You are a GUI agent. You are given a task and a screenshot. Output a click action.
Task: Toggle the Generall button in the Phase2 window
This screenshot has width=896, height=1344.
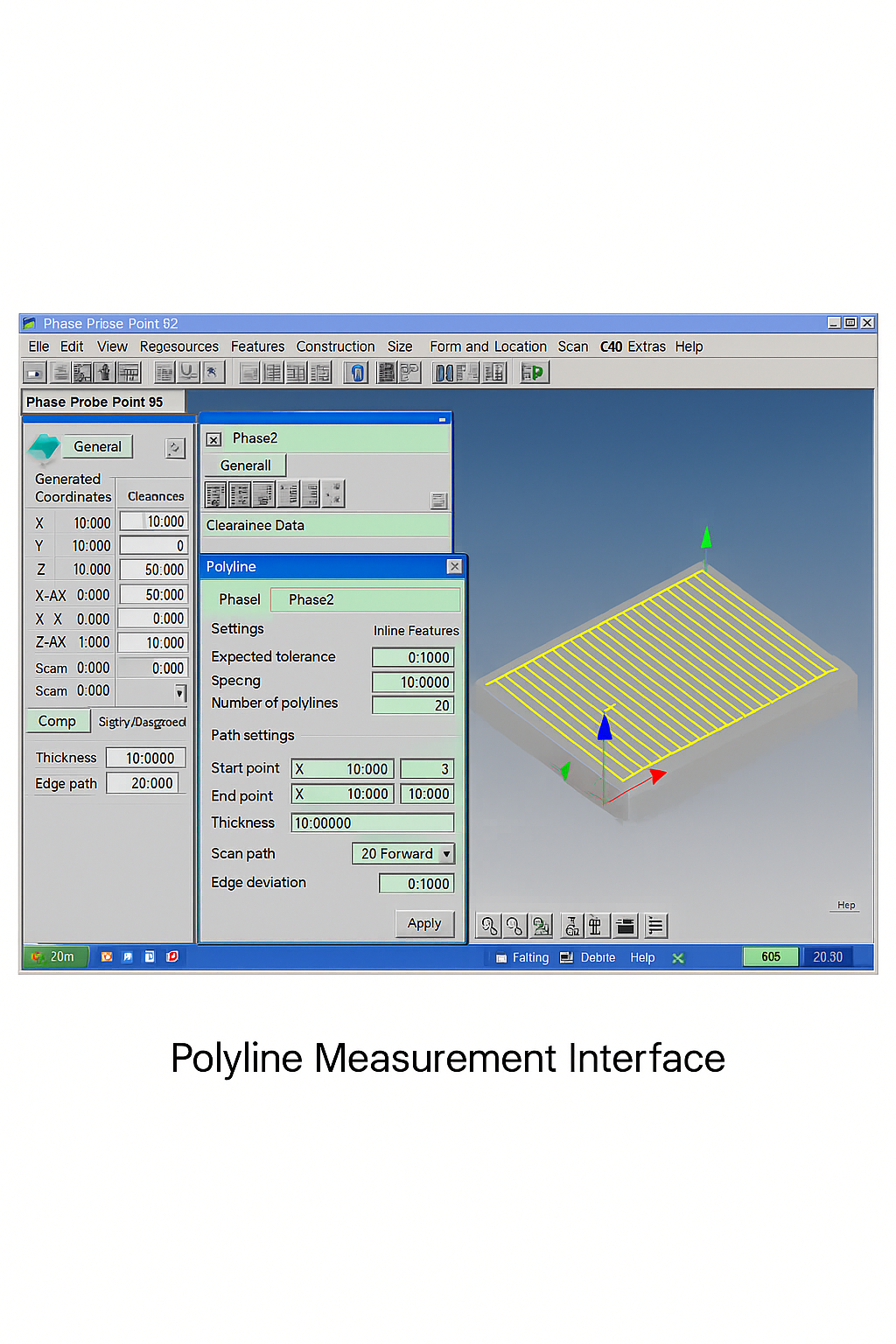245,465
